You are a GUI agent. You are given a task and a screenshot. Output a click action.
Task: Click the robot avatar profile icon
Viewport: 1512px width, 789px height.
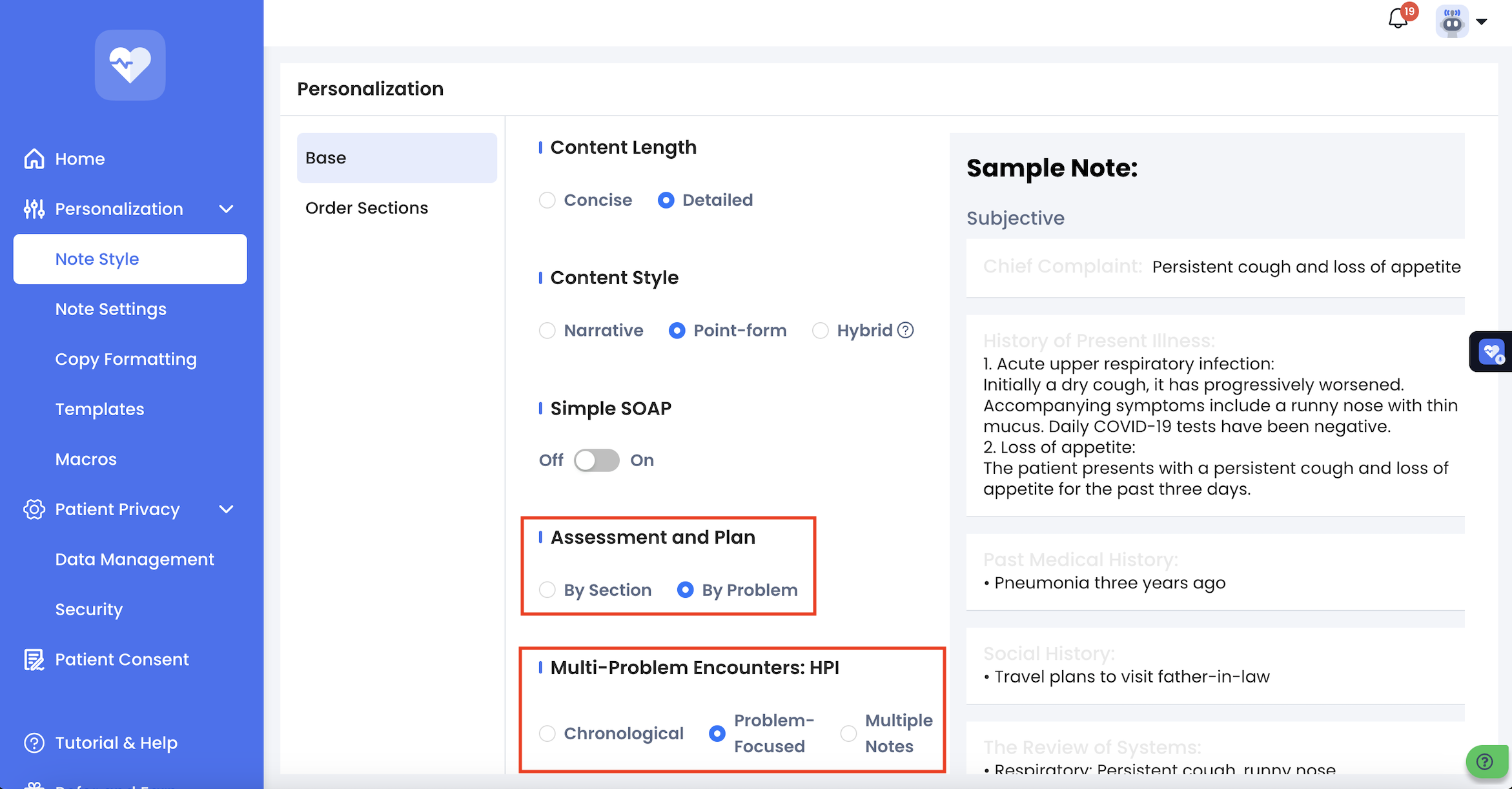point(1452,22)
